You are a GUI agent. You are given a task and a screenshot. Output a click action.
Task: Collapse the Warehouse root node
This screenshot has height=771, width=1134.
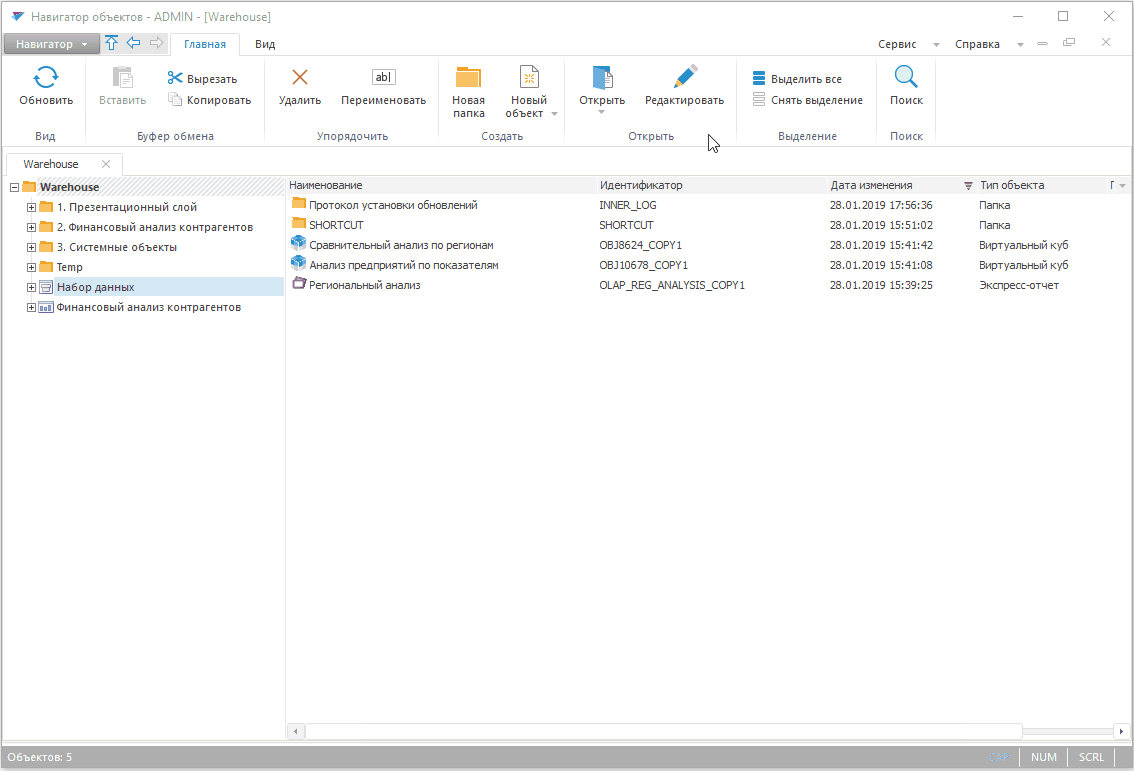(14, 187)
